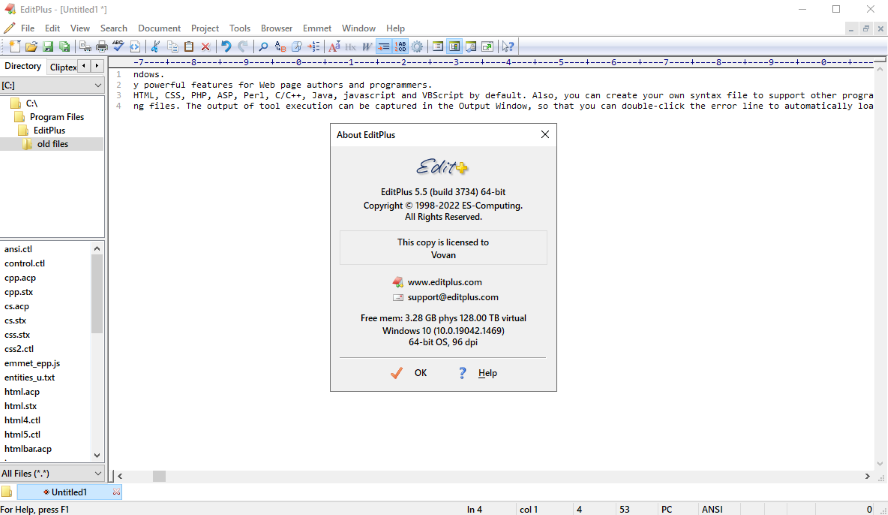This screenshot has width=888, height=515.
Task: Toggle the Output window toolbar button
Action: pyautogui.click(x=471, y=46)
